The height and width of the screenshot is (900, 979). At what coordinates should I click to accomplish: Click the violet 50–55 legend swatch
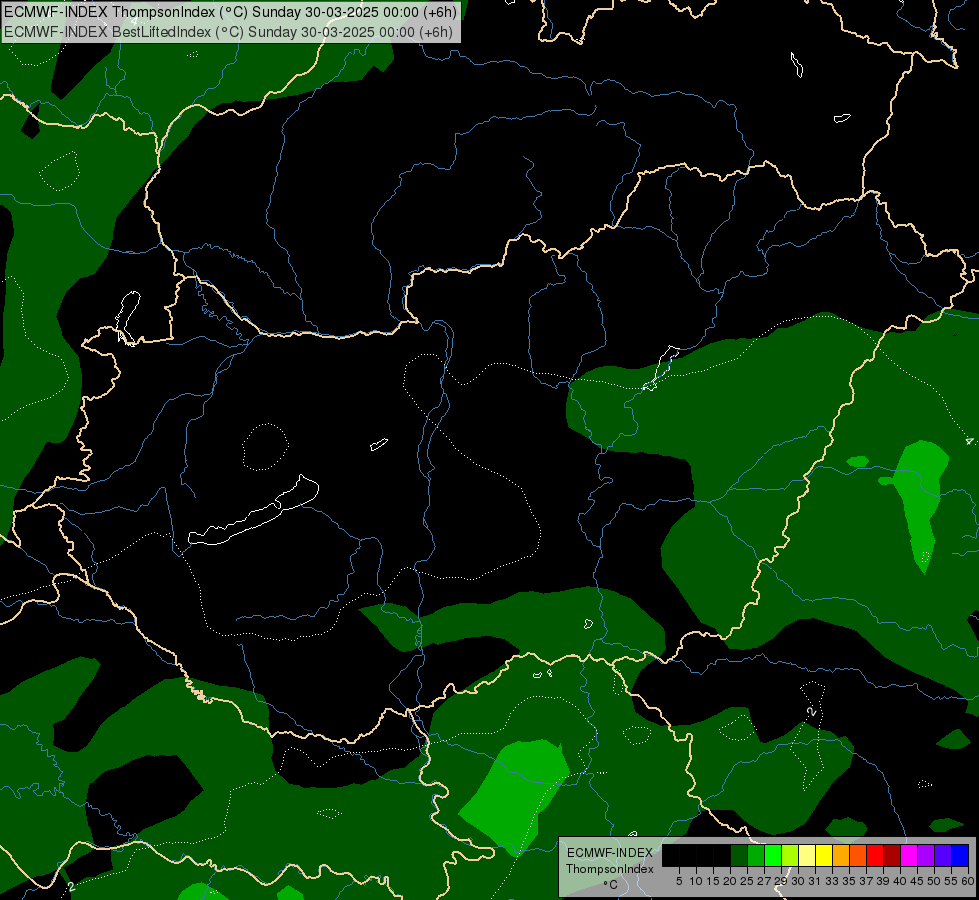pyautogui.click(x=943, y=855)
